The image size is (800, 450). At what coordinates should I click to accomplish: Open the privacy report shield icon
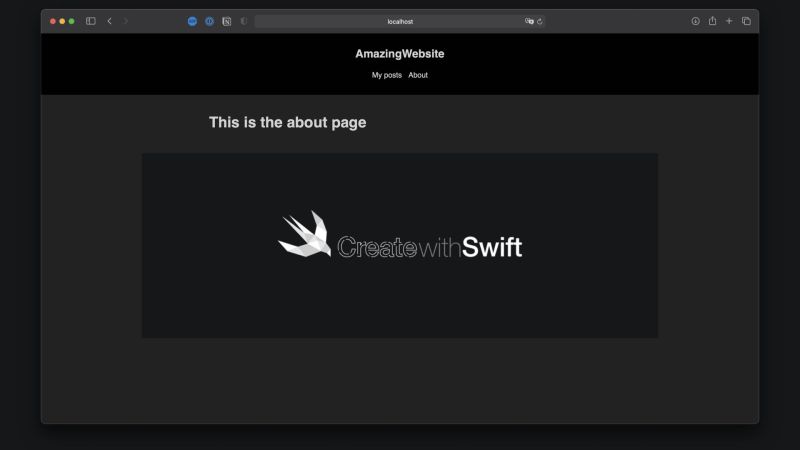[244, 21]
